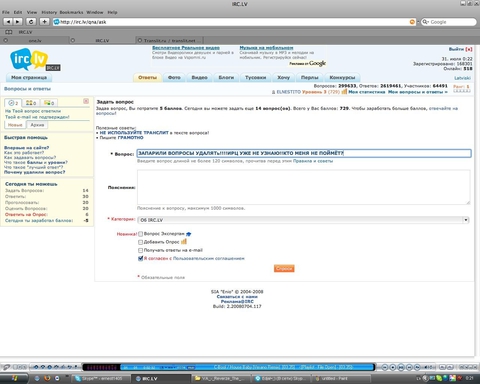Open the Перлы site tab
Image resolution: width=480 pixels, height=384 pixels.
[310, 77]
